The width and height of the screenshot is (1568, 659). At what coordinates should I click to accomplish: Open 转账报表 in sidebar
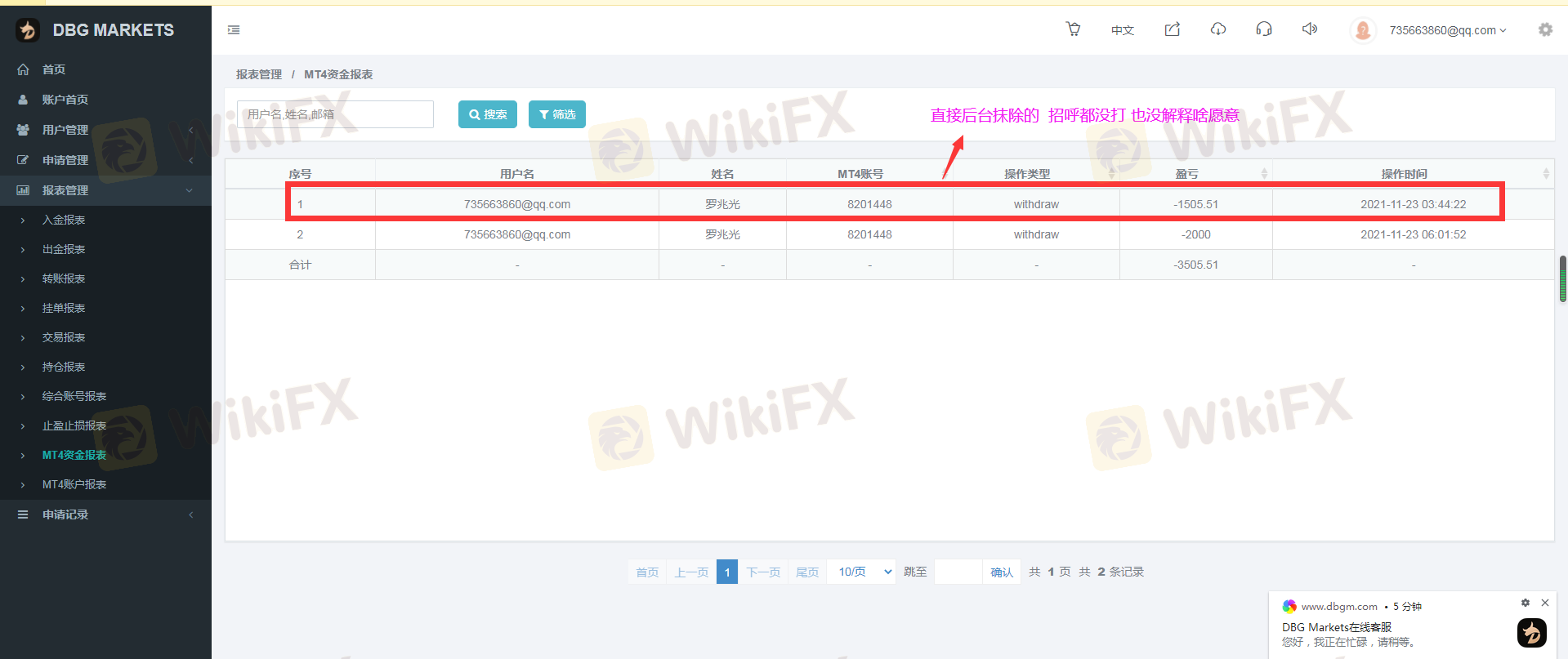point(64,278)
